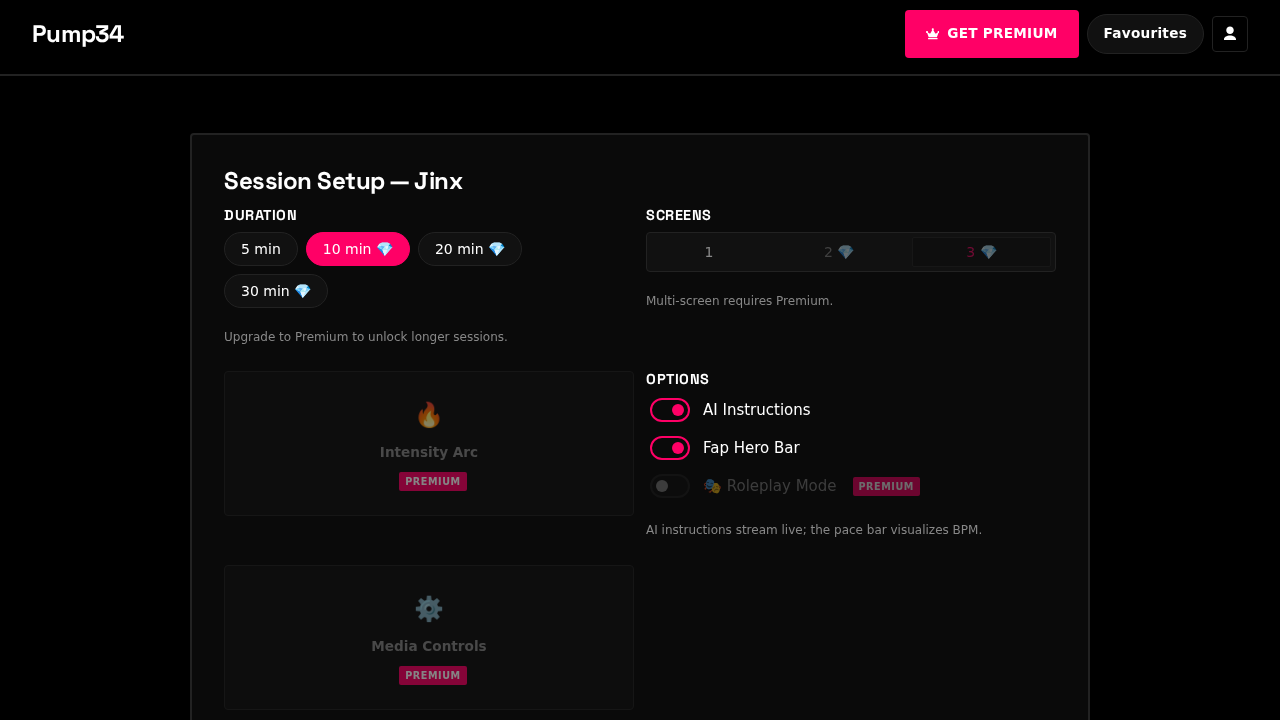Click the 'Media Controls' label
The image size is (1280, 720).
point(429,646)
